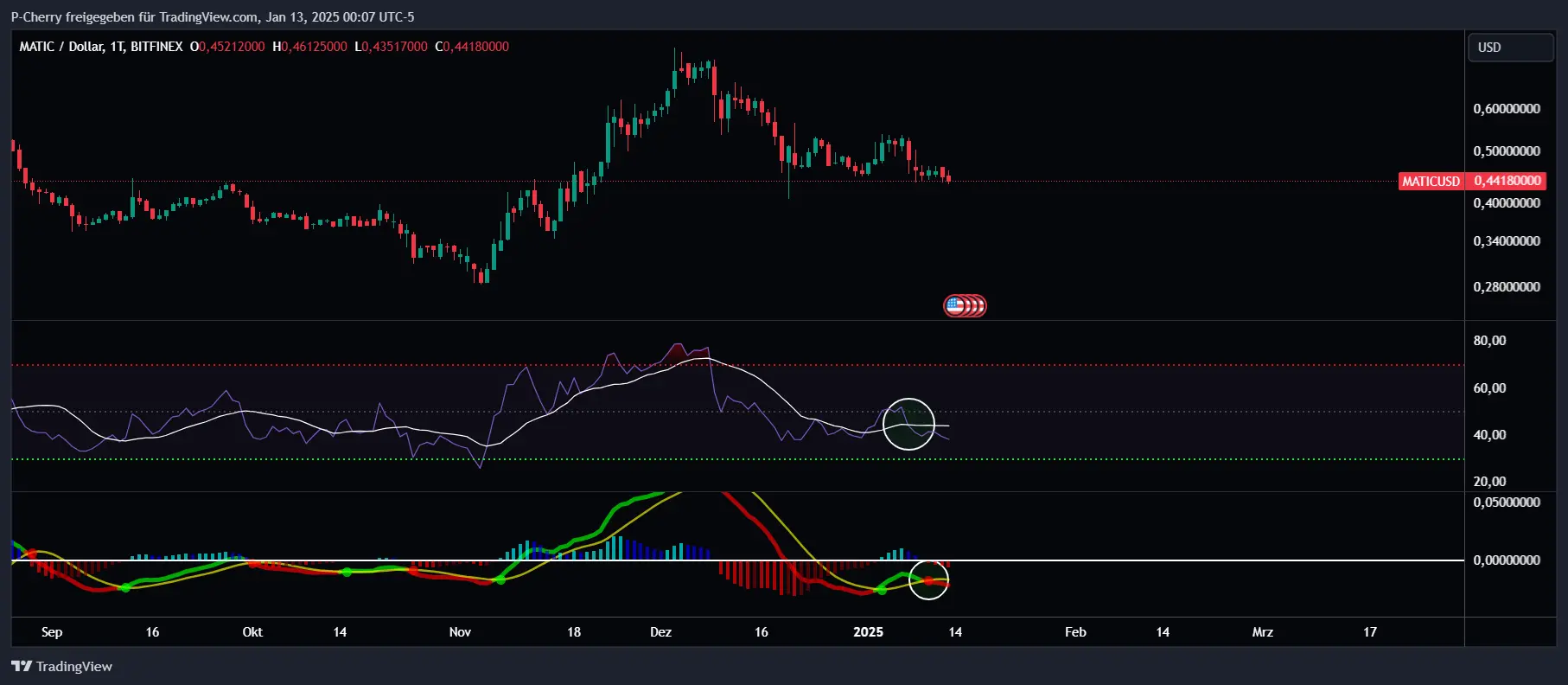Click the RSI 60,00 axis label
The width and height of the screenshot is (1568, 685).
tap(1489, 388)
